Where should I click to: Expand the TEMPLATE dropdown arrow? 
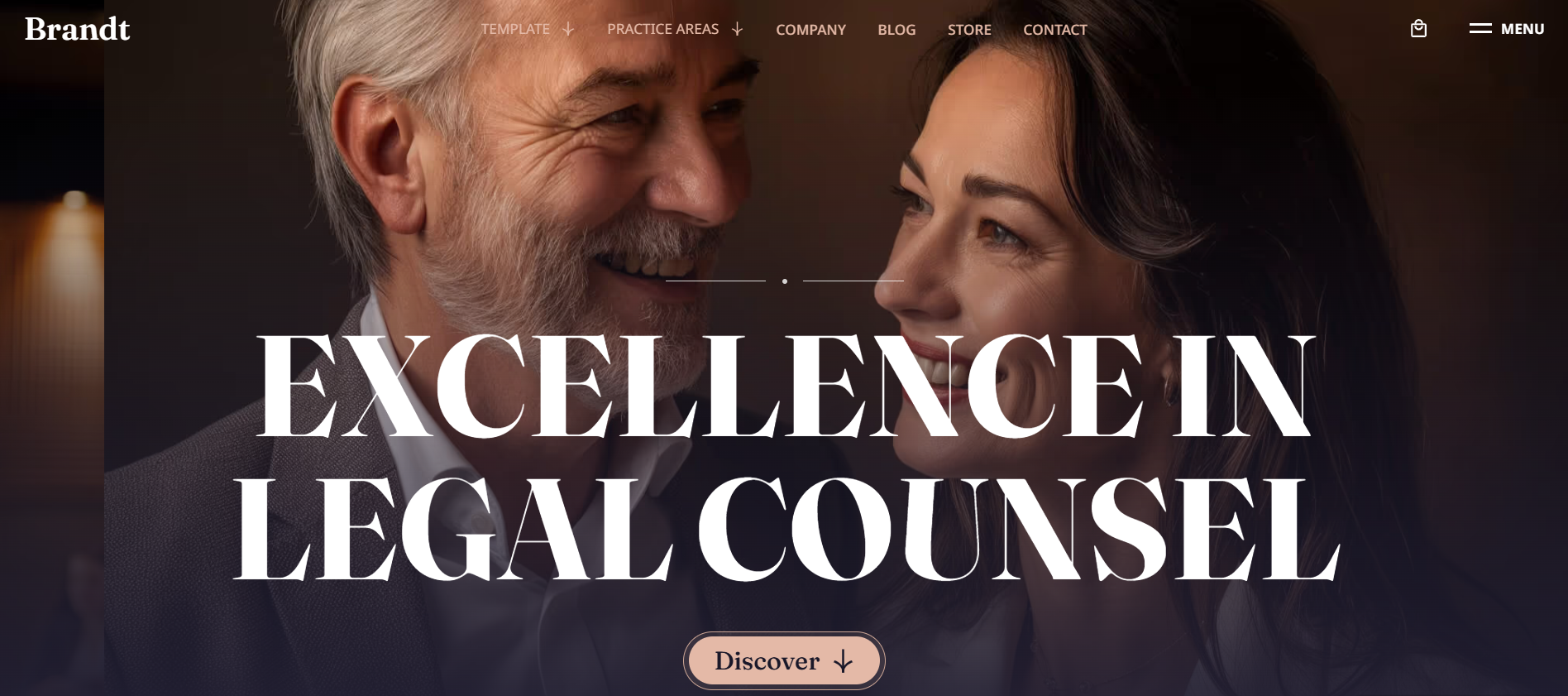coord(568,29)
